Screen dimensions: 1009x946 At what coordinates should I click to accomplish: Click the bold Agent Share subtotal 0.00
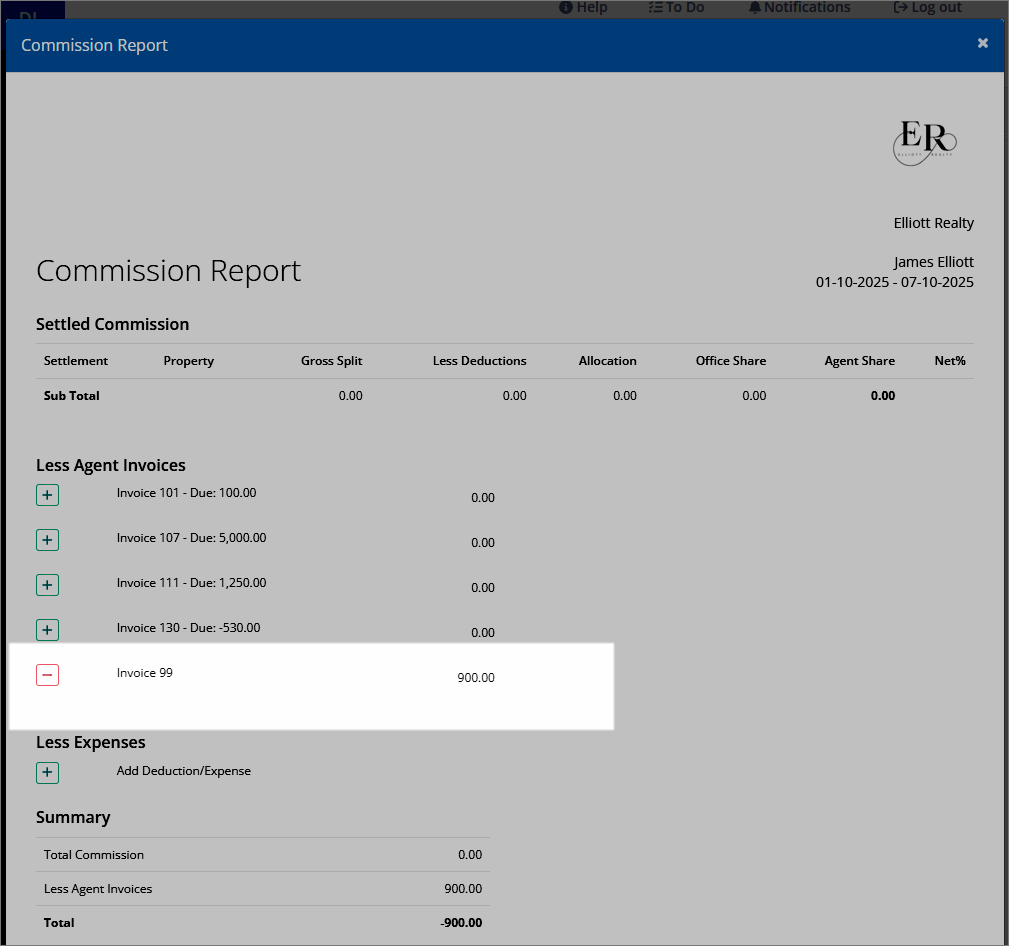[x=883, y=396]
